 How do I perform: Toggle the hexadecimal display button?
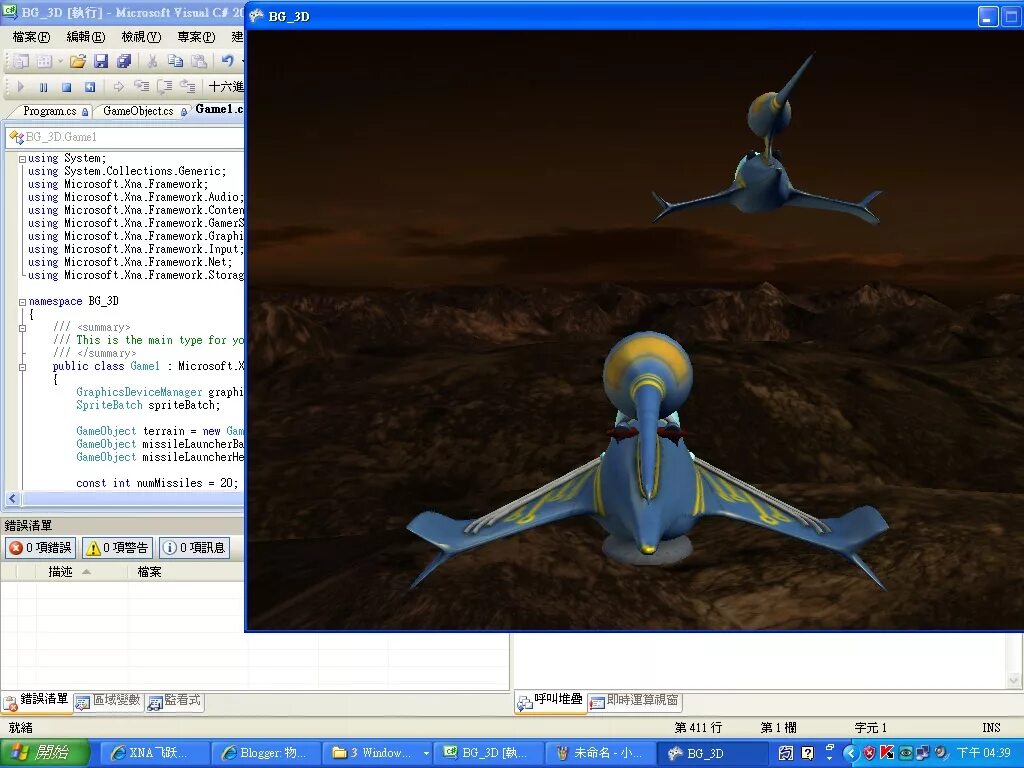point(225,86)
